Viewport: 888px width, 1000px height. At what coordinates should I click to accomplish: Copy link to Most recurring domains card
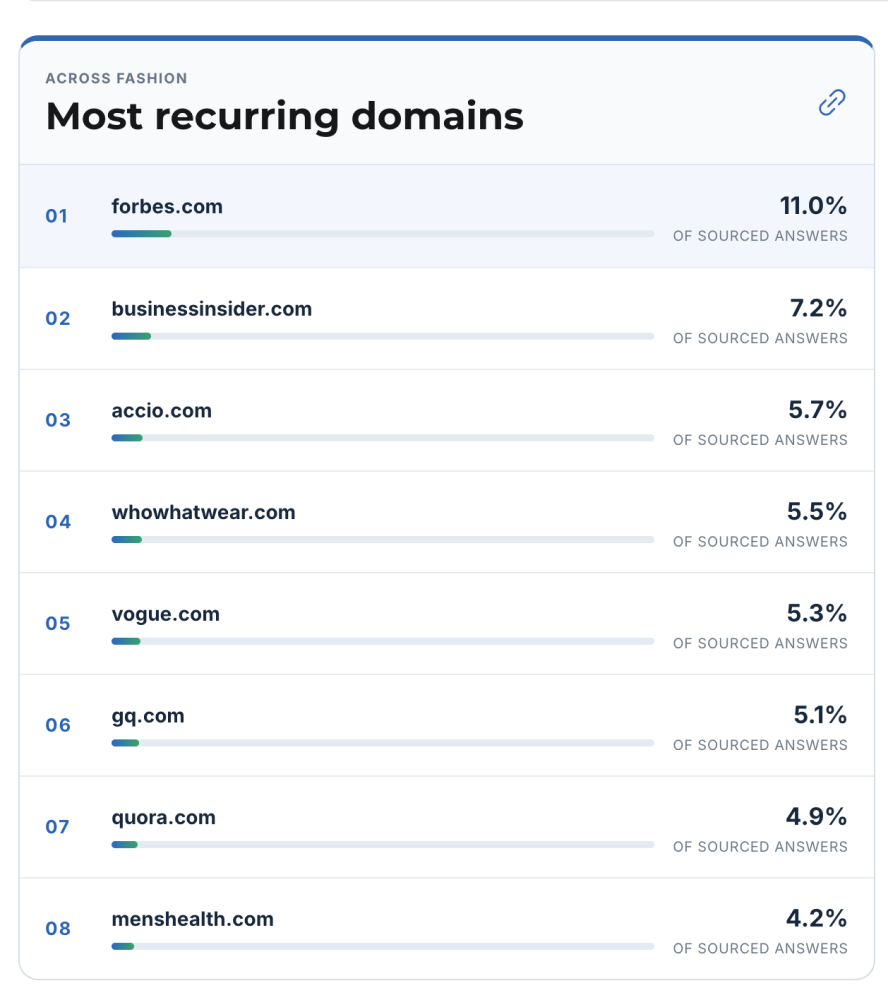click(832, 103)
